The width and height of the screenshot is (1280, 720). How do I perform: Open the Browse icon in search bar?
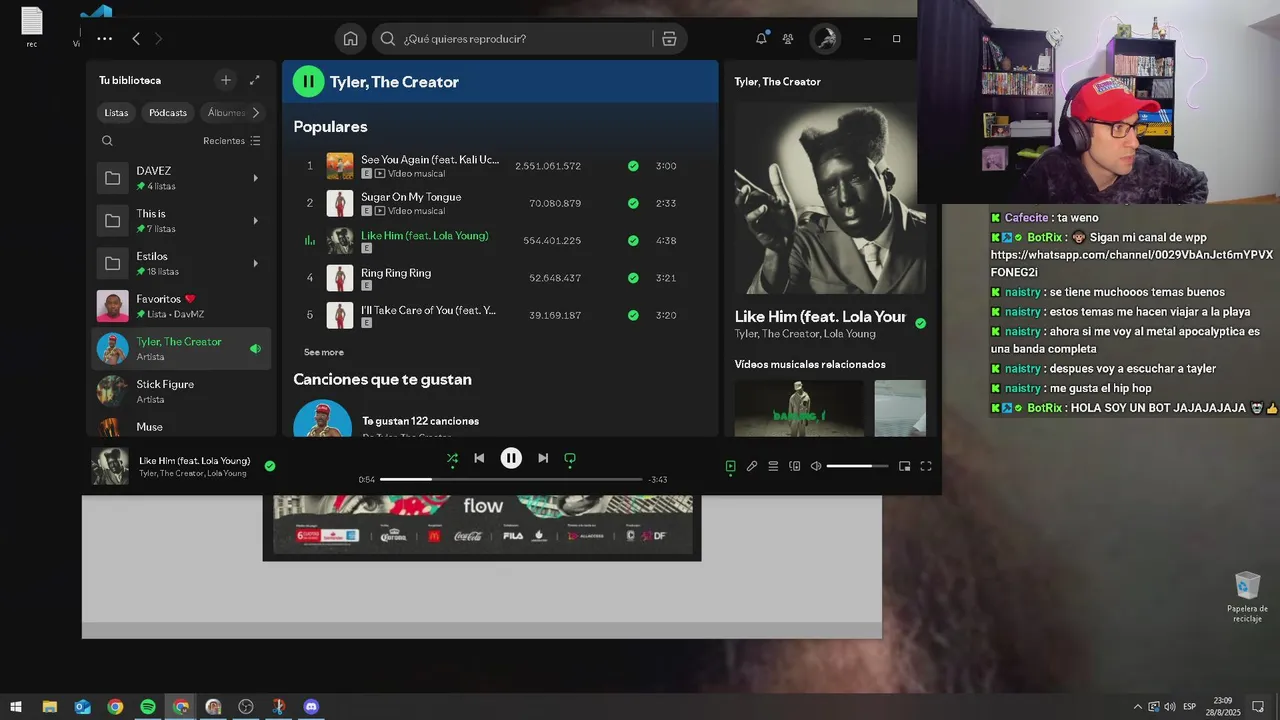(x=669, y=39)
